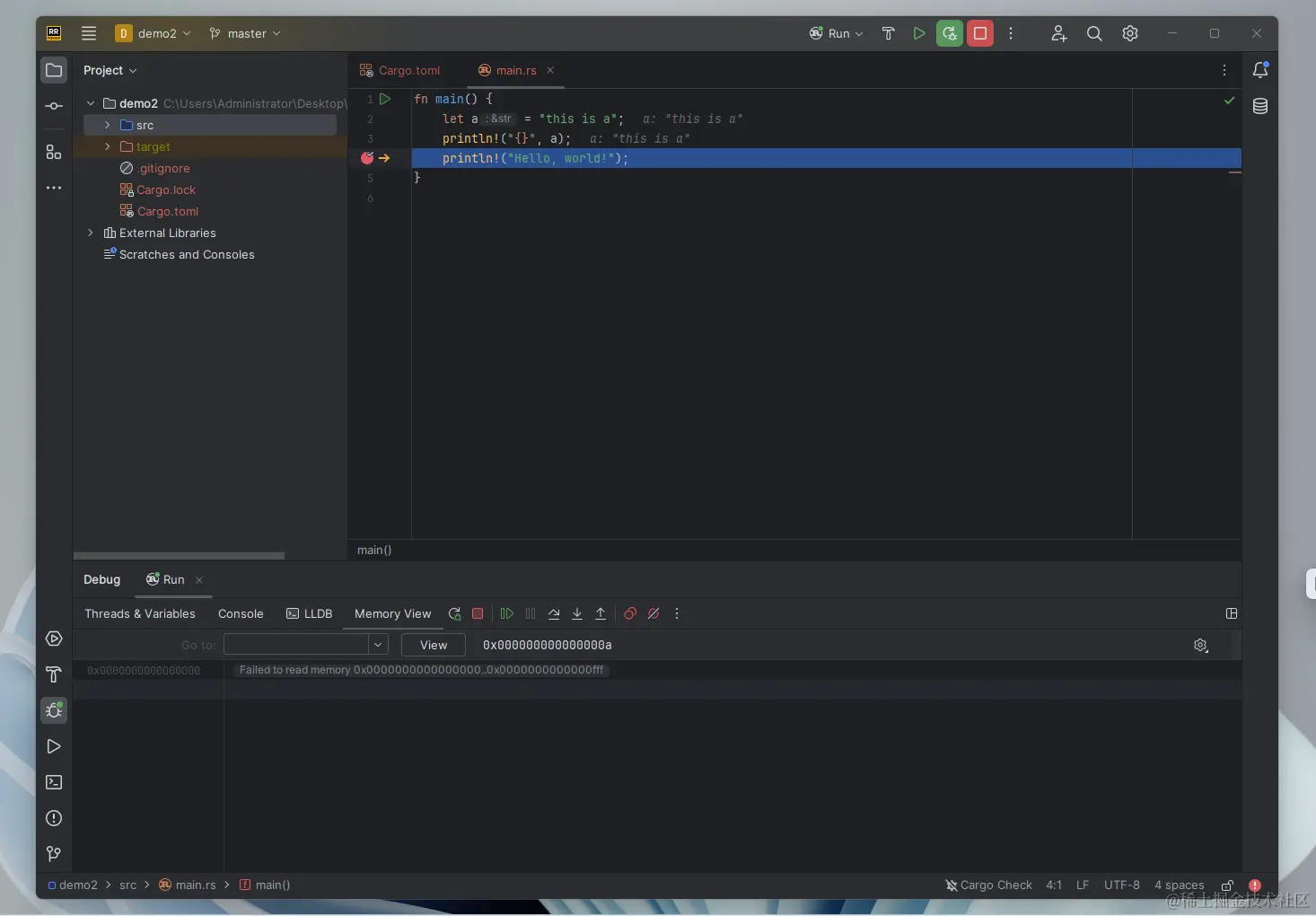Toggle debug layout settings icon

pos(1232,613)
